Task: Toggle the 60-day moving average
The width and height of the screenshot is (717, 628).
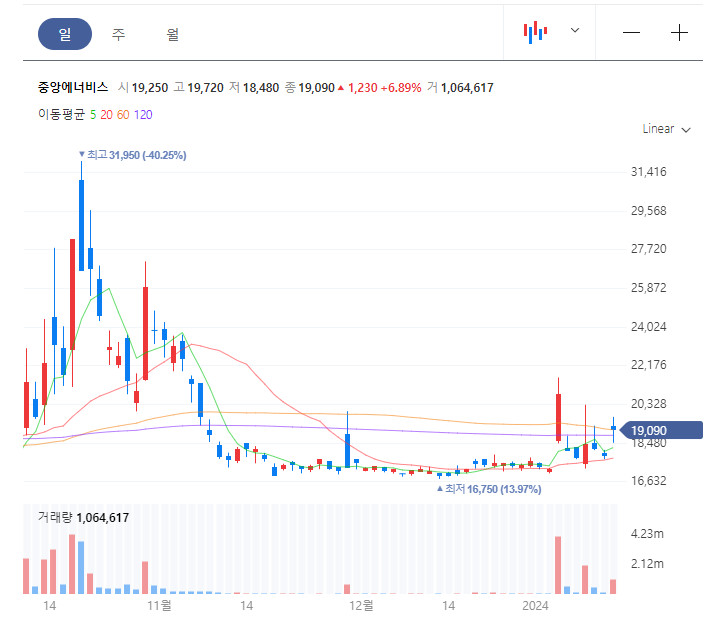Action: click(123, 115)
